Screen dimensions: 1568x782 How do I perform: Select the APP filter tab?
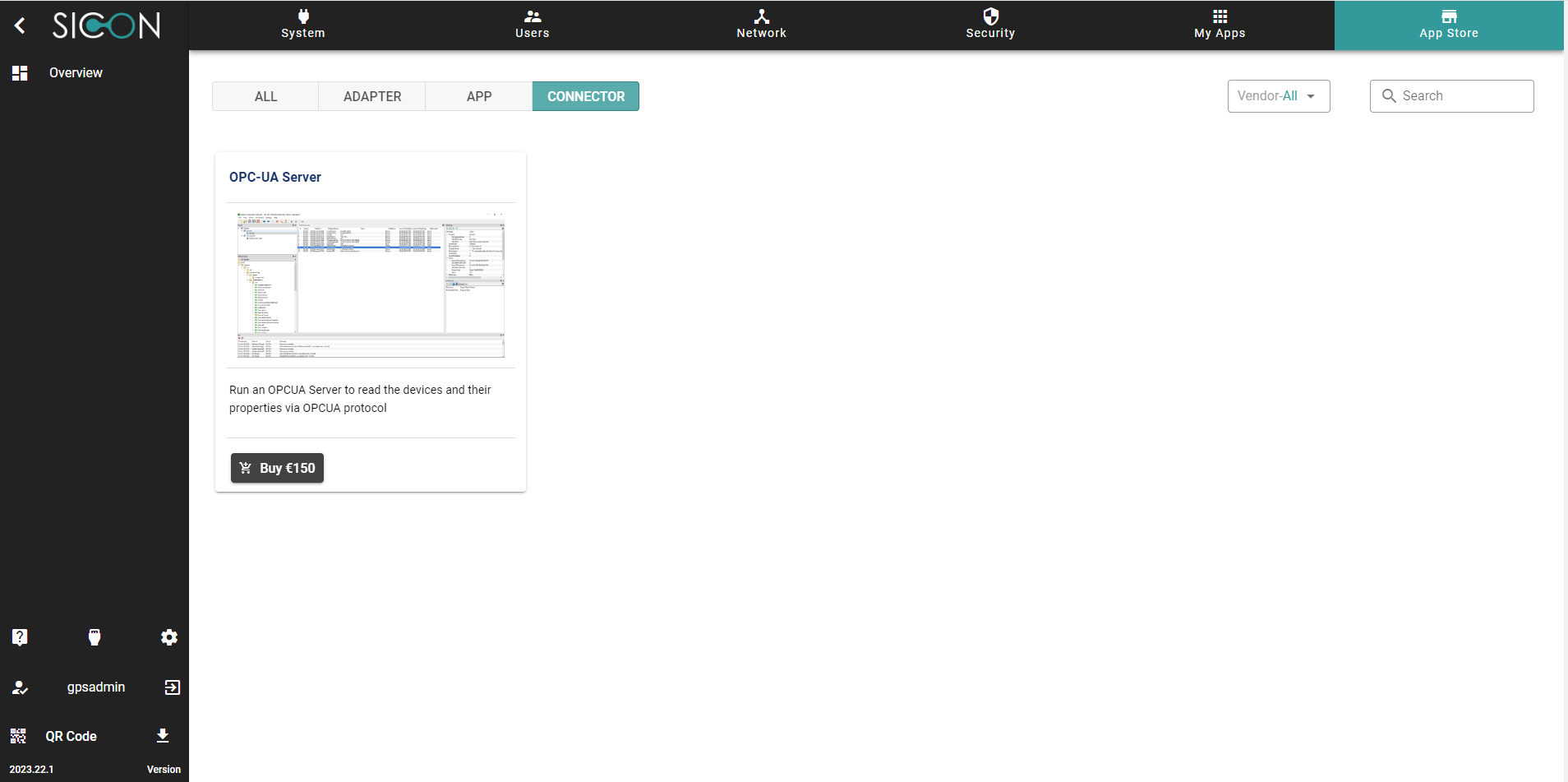tap(479, 96)
